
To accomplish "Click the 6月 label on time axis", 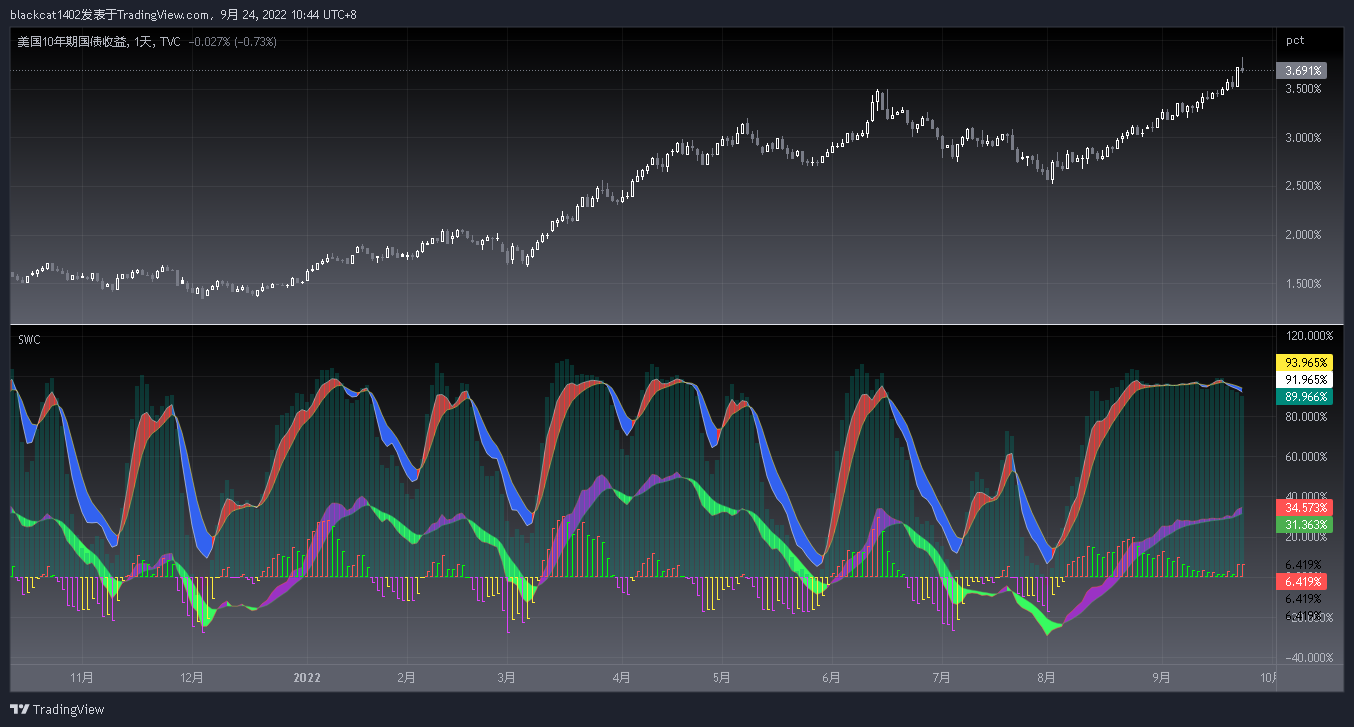I will [830, 677].
